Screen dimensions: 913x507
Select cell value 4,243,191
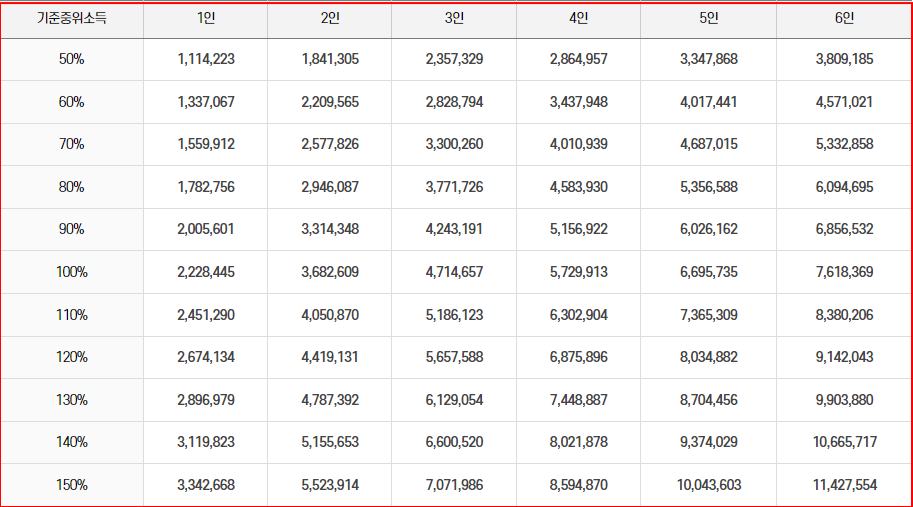(x=454, y=229)
